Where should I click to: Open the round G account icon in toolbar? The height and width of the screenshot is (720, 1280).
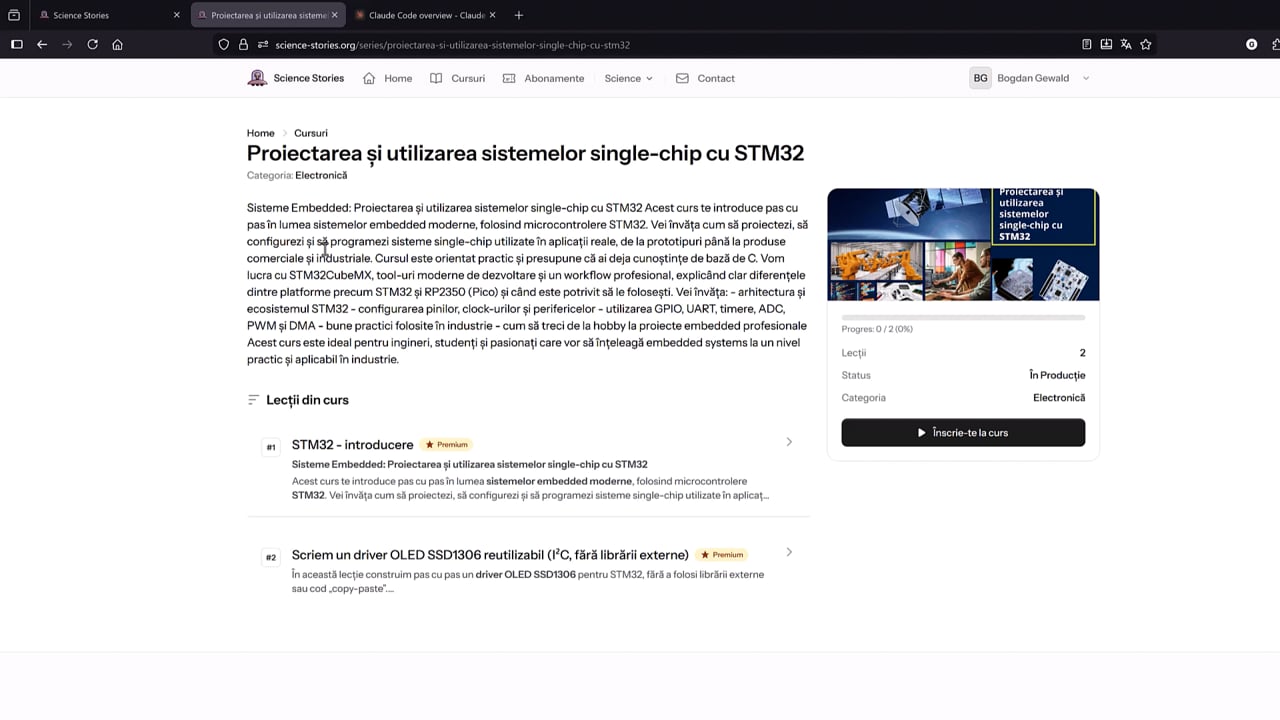[x=1251, y=44]
